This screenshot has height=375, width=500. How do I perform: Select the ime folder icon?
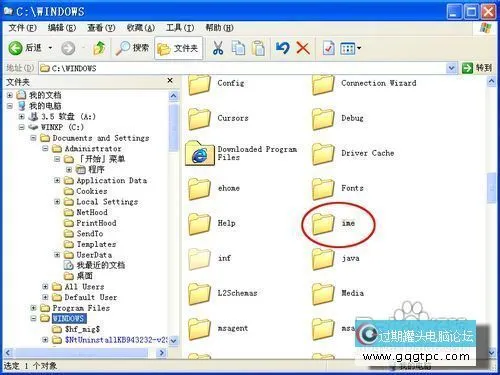tap(323, 224)
